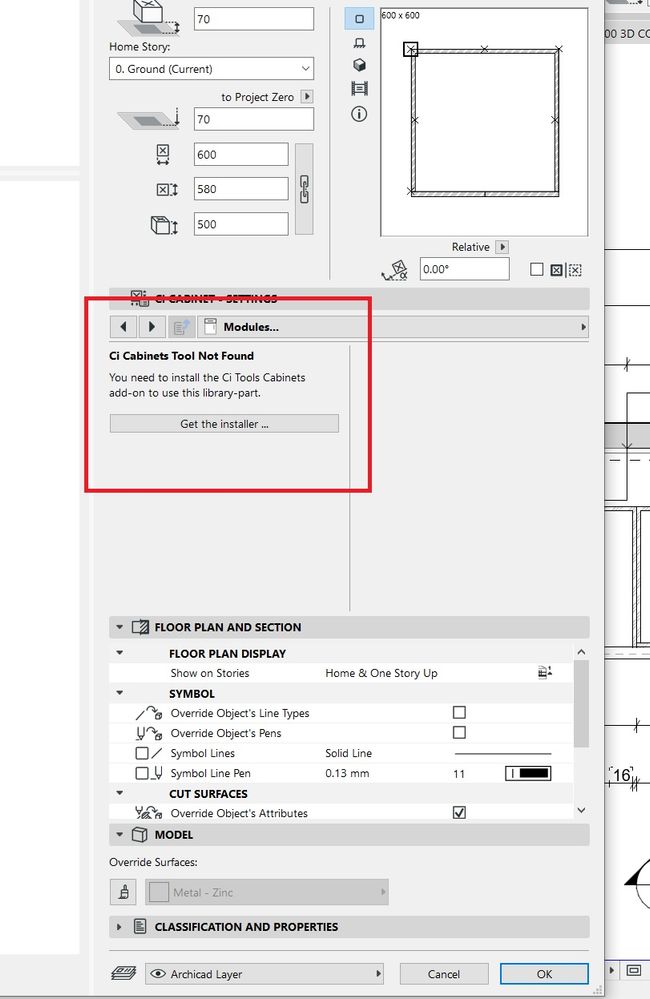
Task: Click the layer stack icon
Action: coord(124,974)
